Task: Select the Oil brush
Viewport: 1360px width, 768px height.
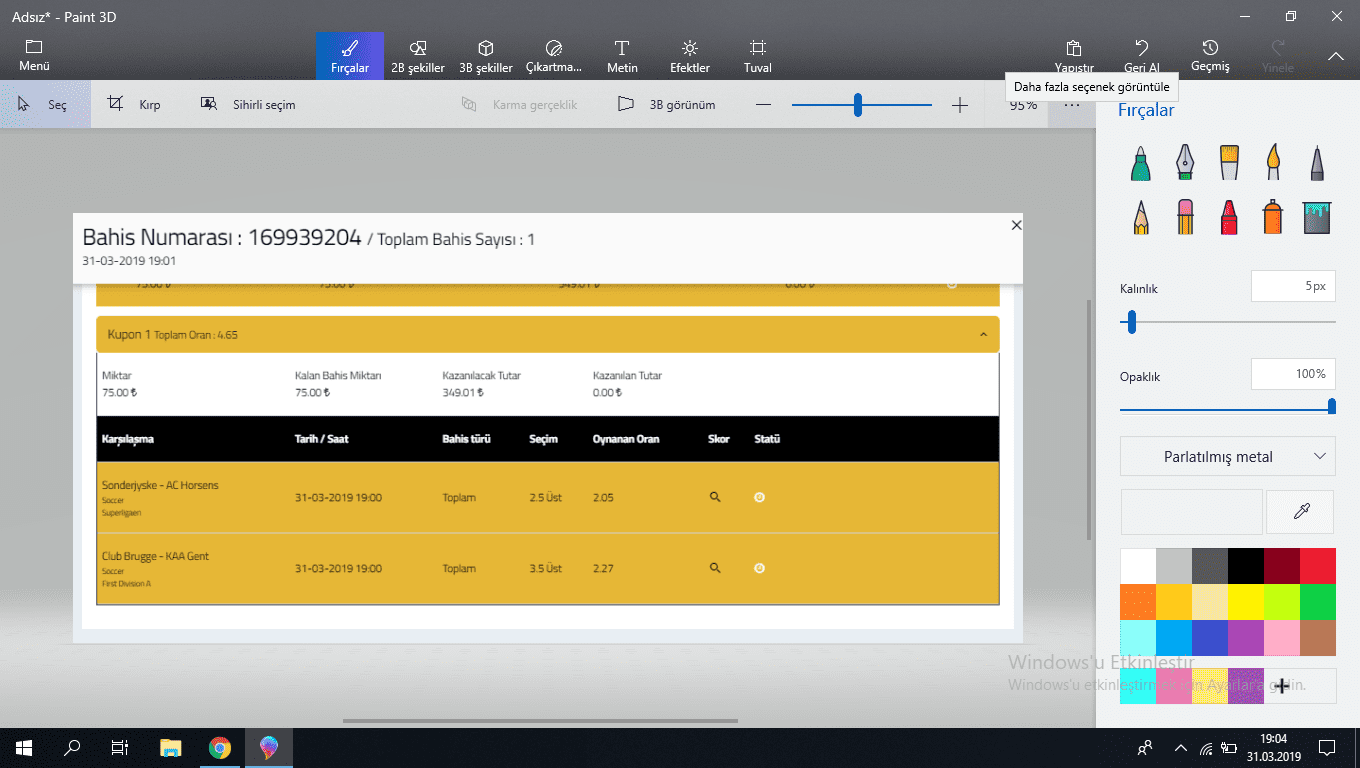Action: click(1229, 163)
